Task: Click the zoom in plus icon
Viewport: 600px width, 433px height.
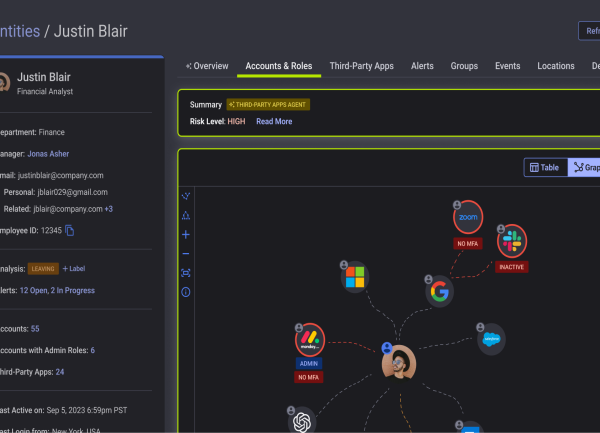Action: (186, 235)
